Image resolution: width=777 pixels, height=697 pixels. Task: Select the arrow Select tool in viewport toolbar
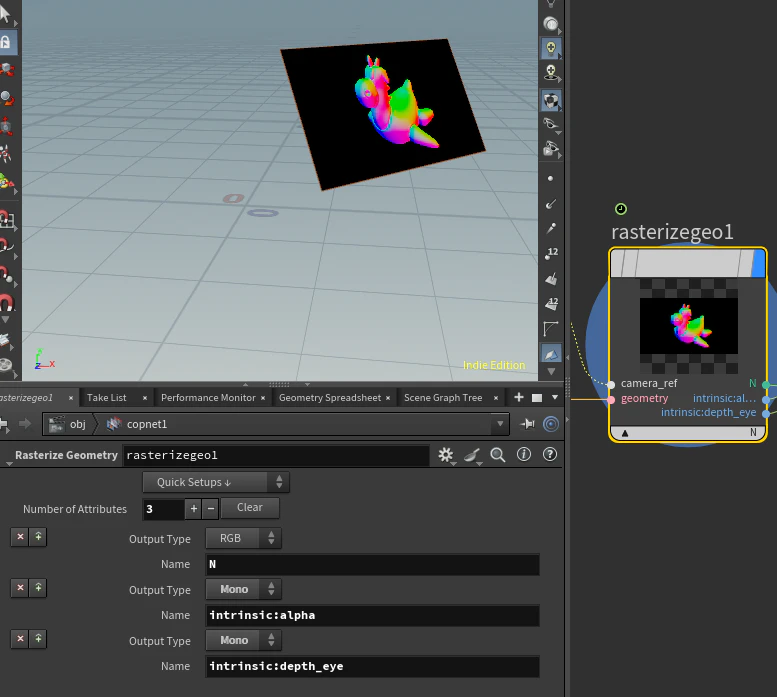click(x=5, y=14)
